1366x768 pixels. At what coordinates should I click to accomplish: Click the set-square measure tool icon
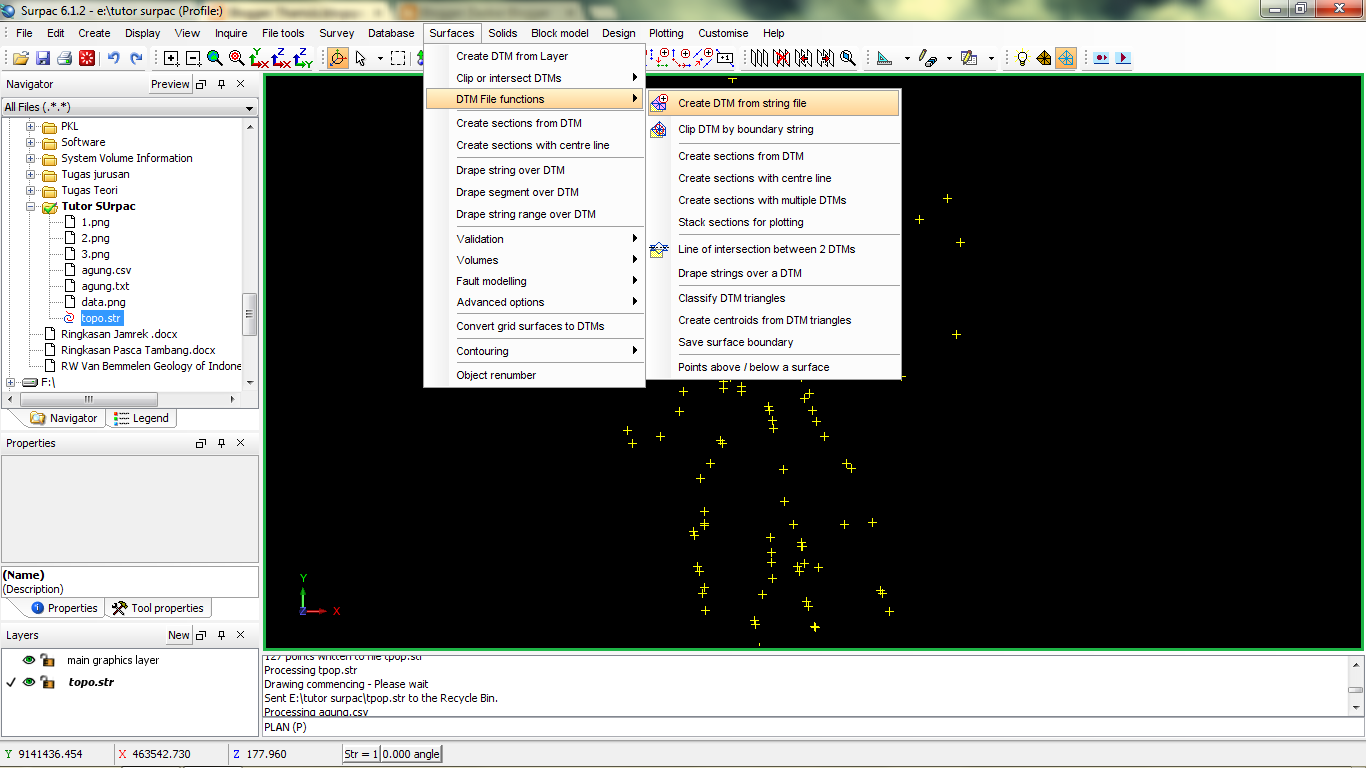point(885,58)
